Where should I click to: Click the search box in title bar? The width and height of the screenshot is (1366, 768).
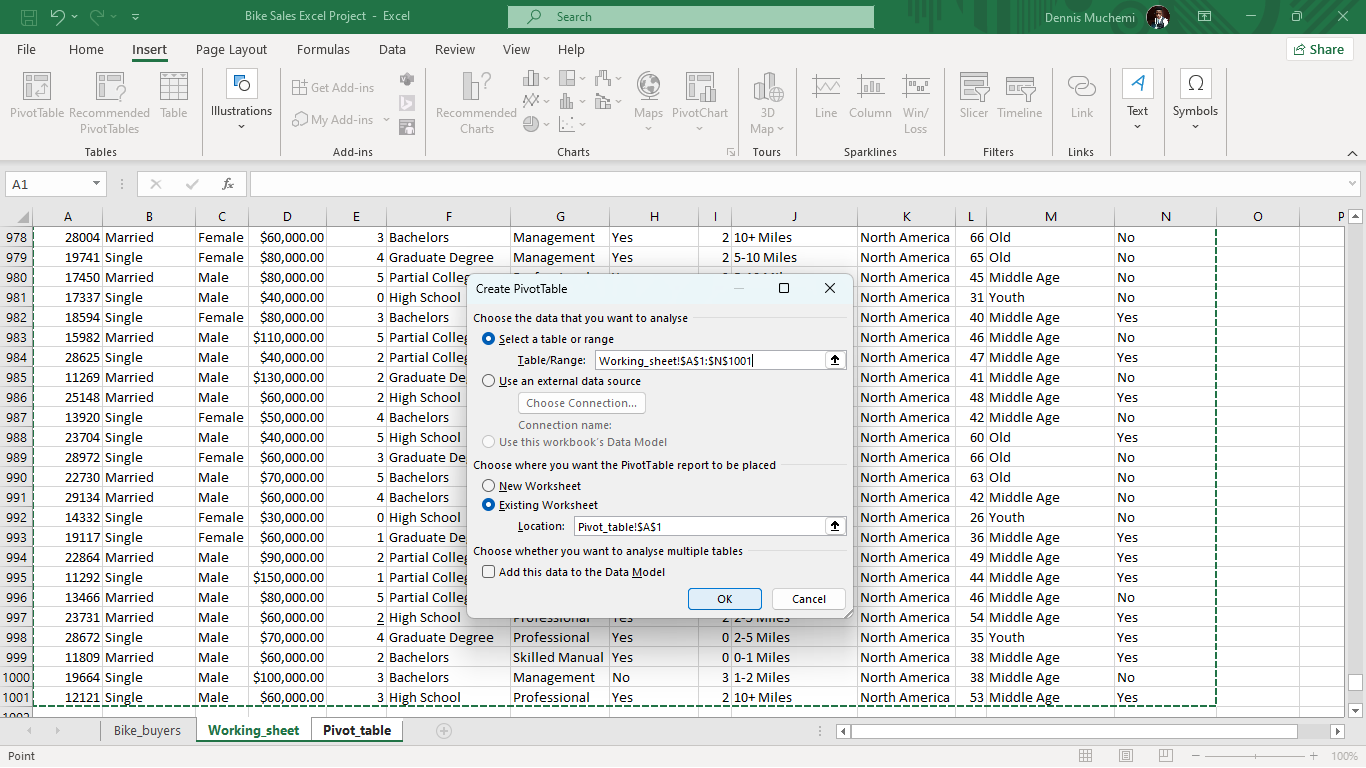691,17
